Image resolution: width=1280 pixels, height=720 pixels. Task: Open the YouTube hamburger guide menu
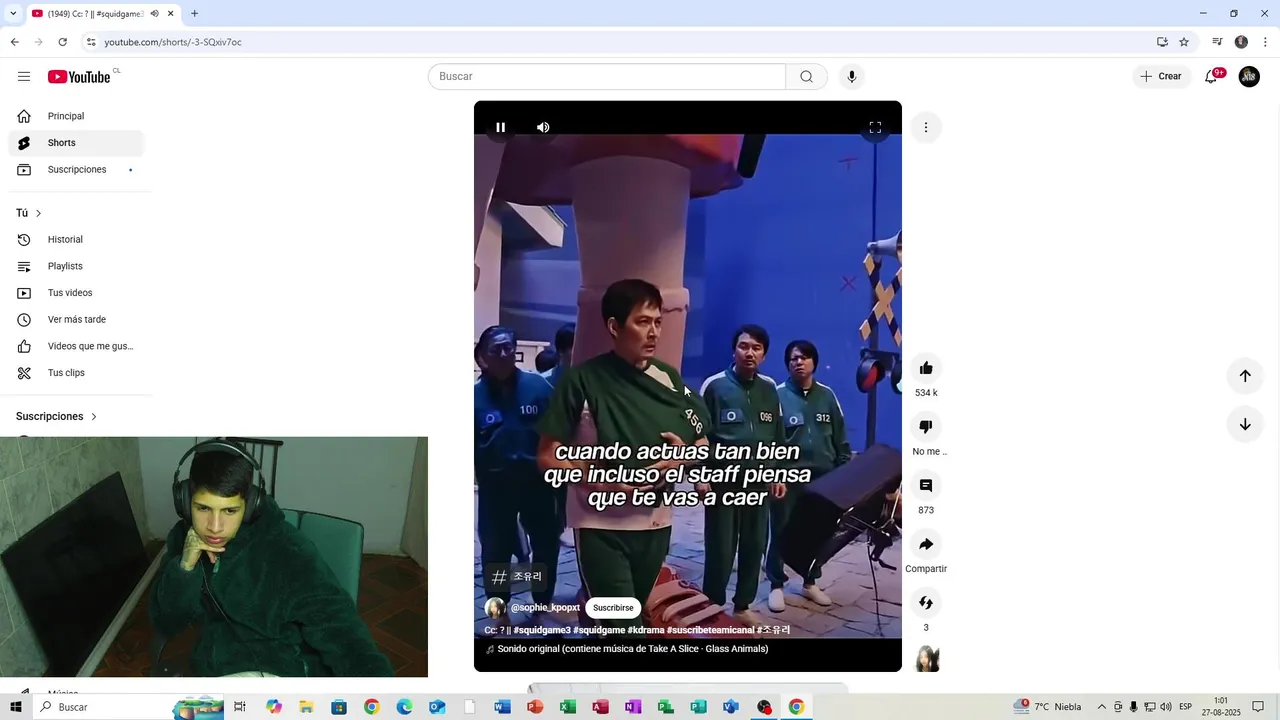coord(24,77)
